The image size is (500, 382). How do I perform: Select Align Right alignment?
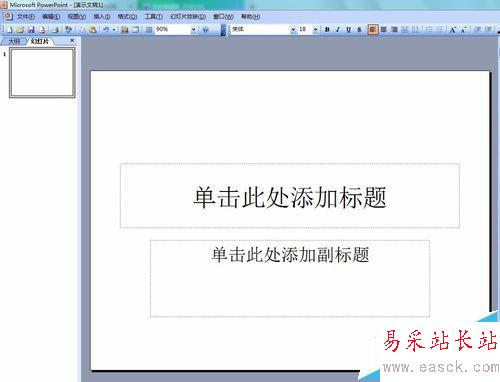click(394, 30)
